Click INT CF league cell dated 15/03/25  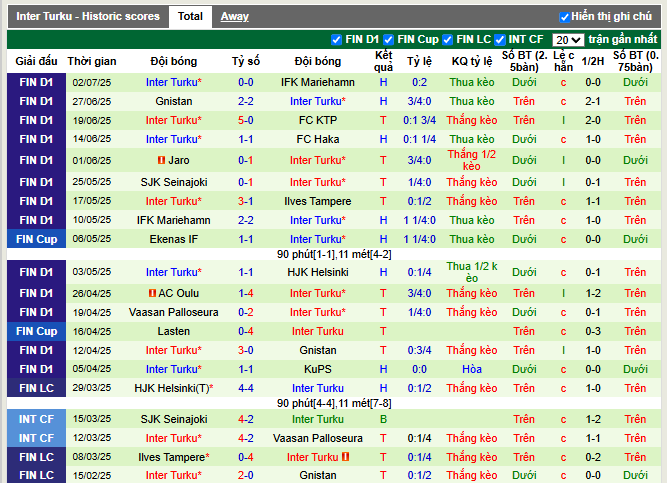tap(37, 419)
